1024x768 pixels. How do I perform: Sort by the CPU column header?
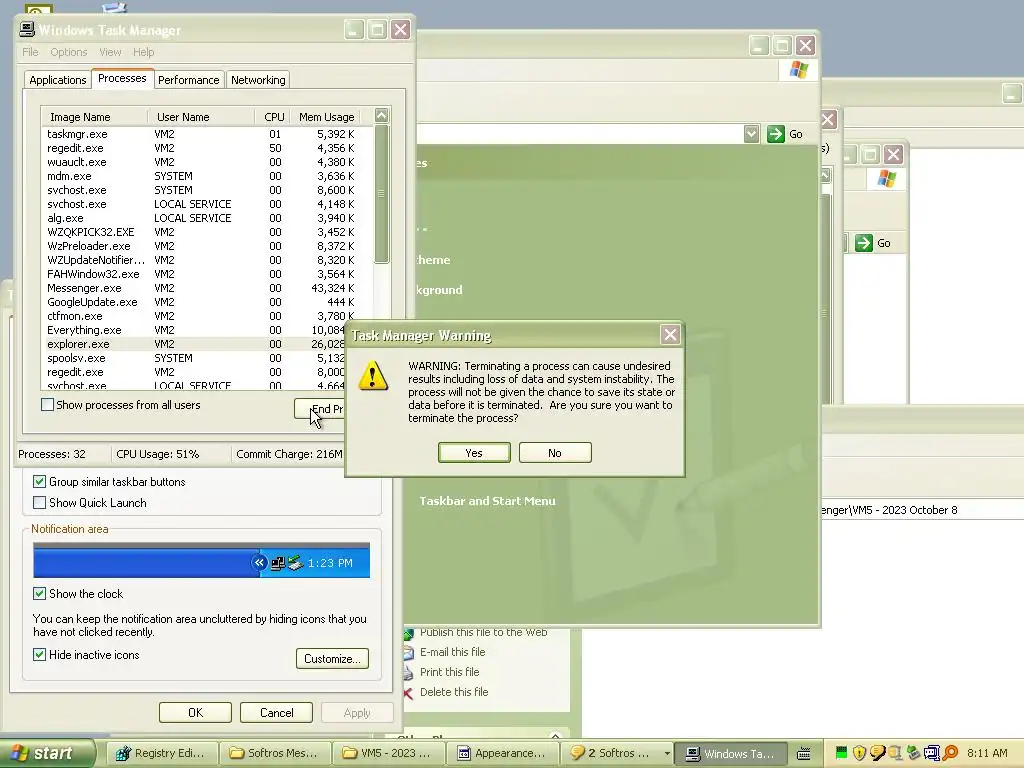click(273, 117)
